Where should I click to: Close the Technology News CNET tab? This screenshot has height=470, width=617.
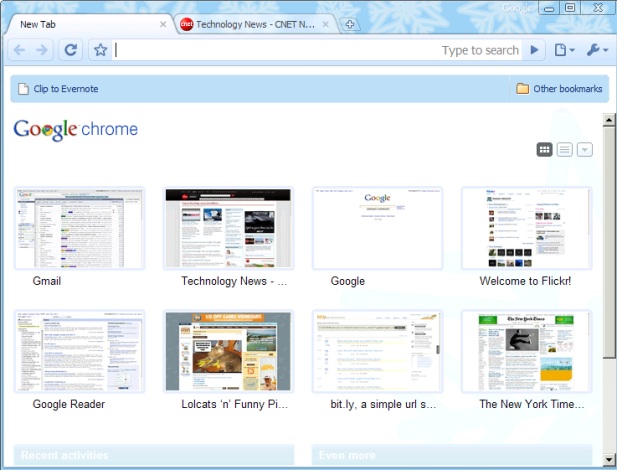pyautogui.click(x=325, y=24)
